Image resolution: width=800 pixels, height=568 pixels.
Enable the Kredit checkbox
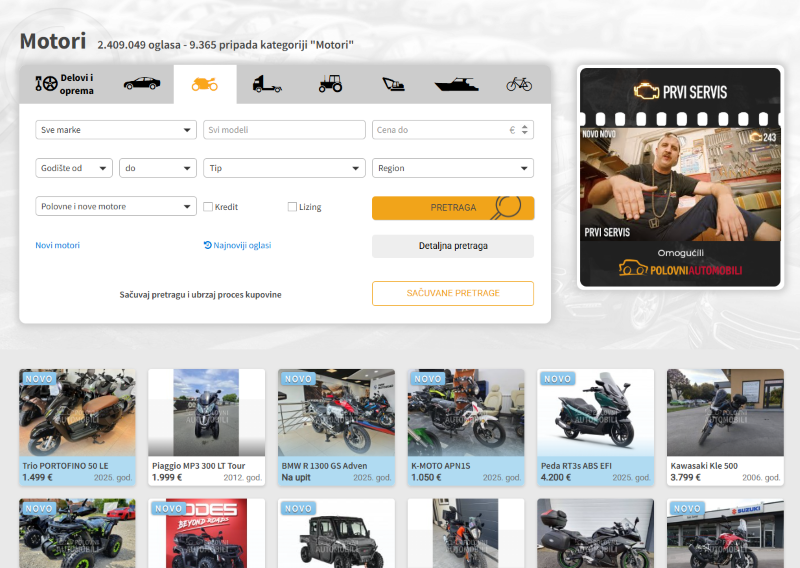[x=208, y=207]
